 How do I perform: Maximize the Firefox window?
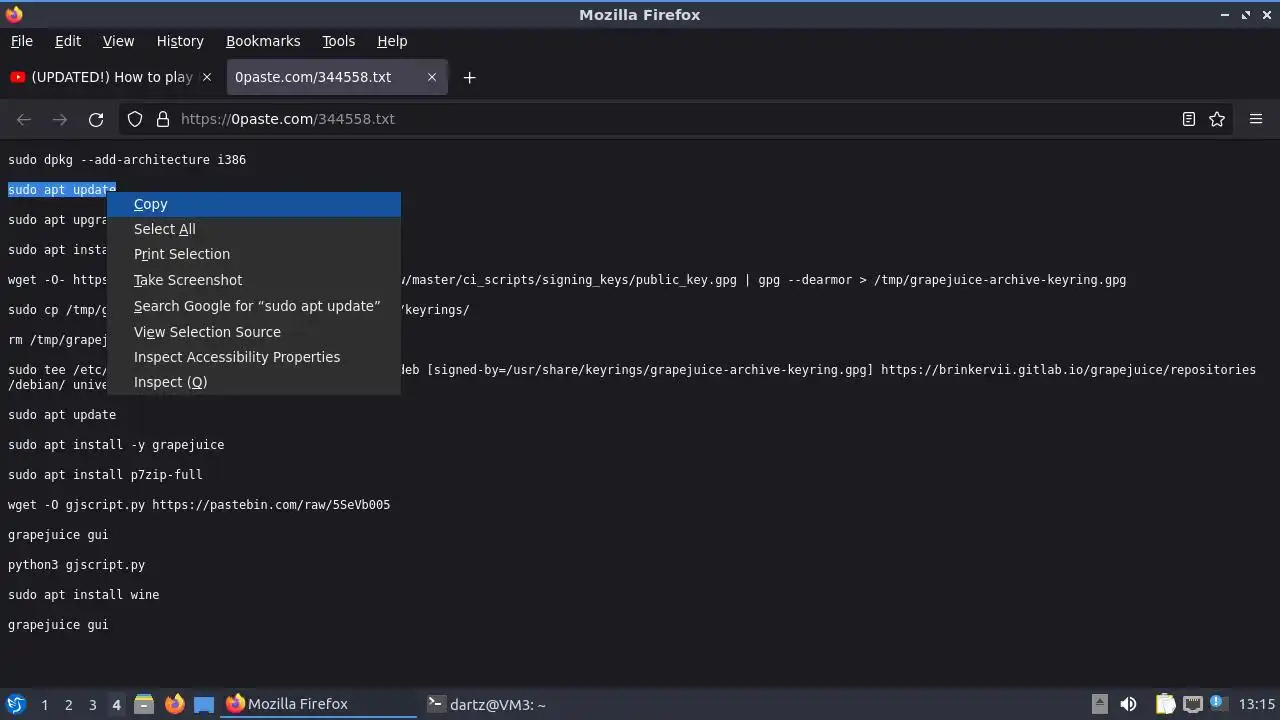pyautogui.click(x=1246, y=15)
